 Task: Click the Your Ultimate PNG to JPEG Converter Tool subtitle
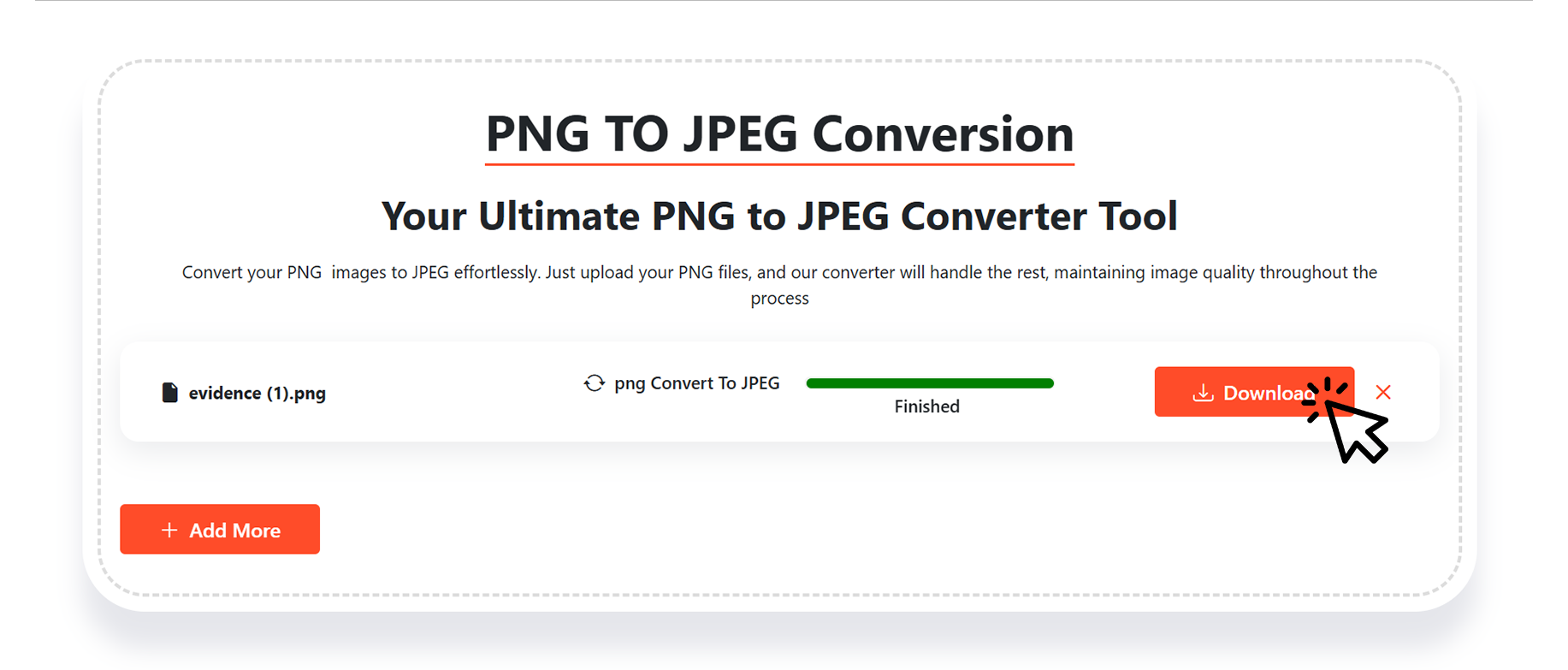[779, 216]
